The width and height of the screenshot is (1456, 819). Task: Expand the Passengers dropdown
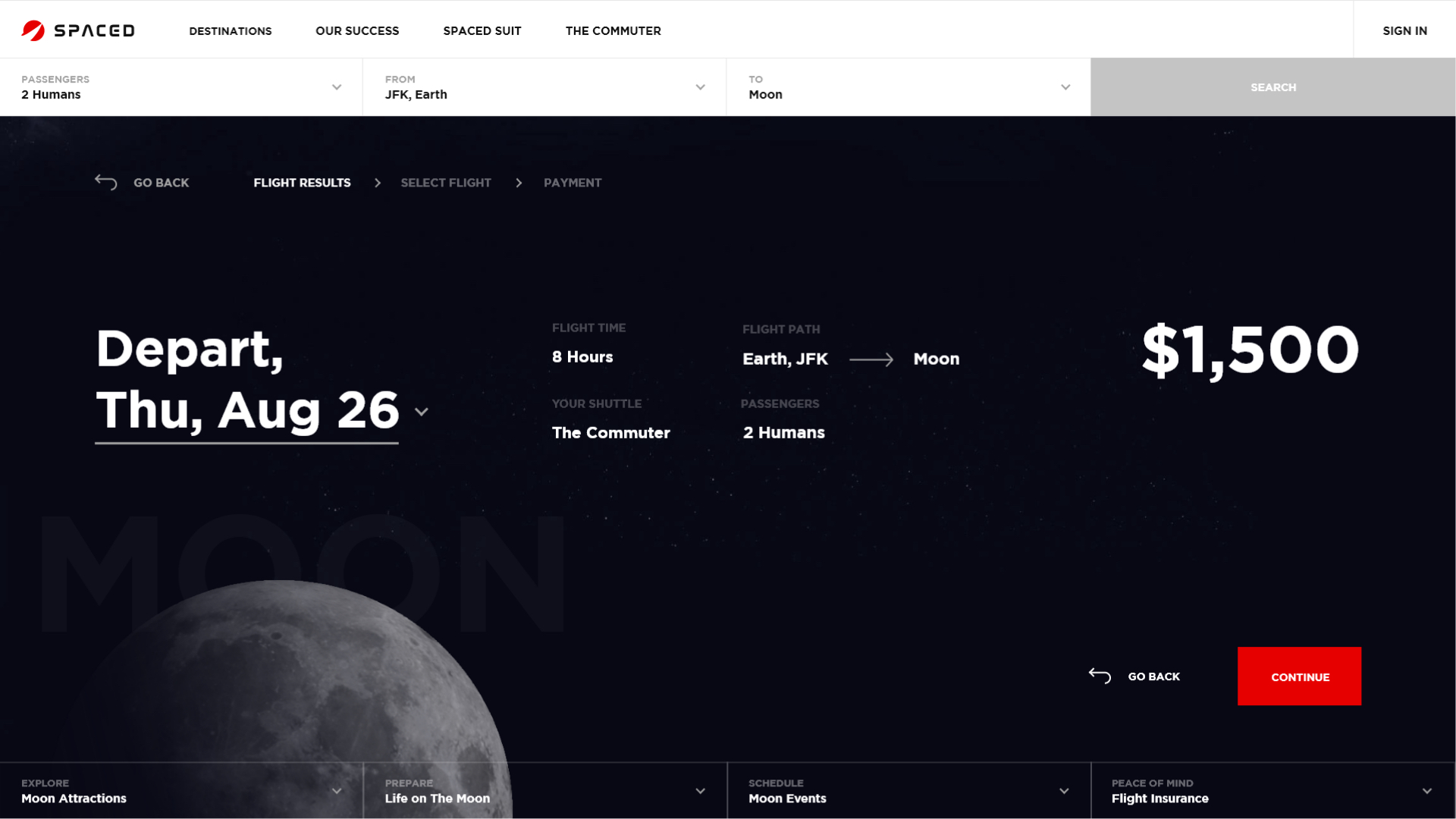point(337,87)
